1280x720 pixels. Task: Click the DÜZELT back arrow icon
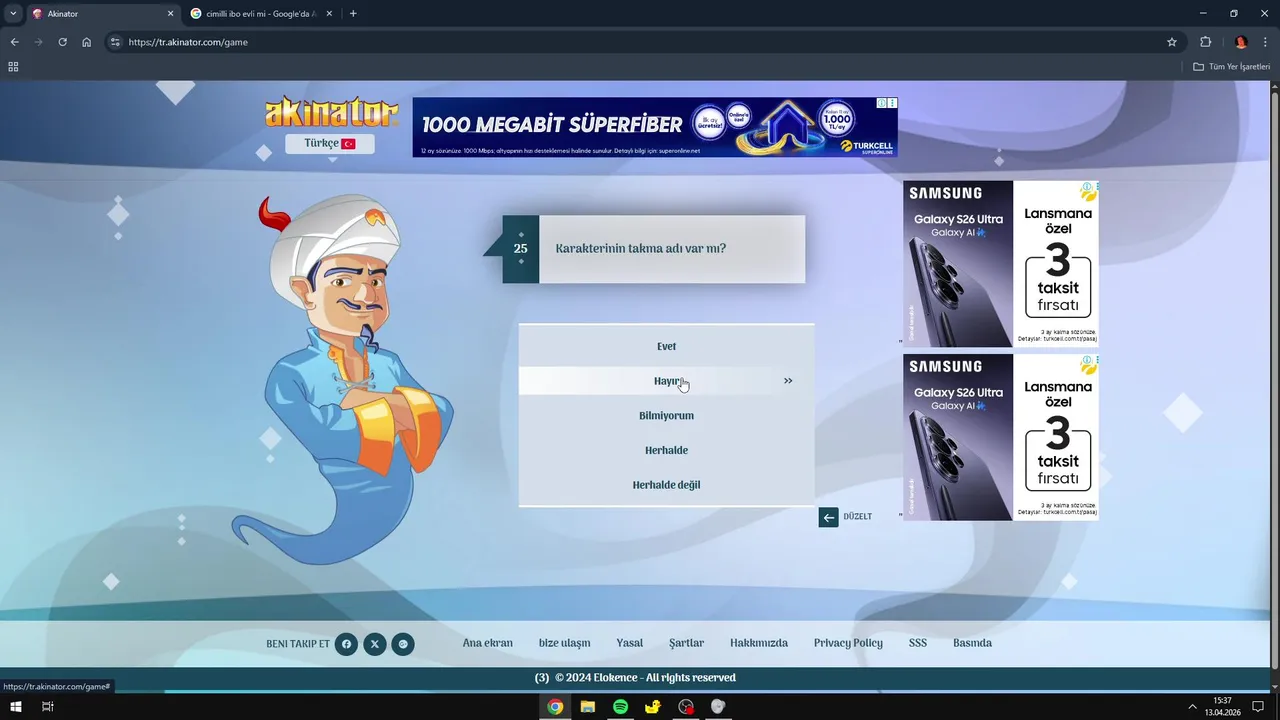pyautogui.click(x=828, y=517)
